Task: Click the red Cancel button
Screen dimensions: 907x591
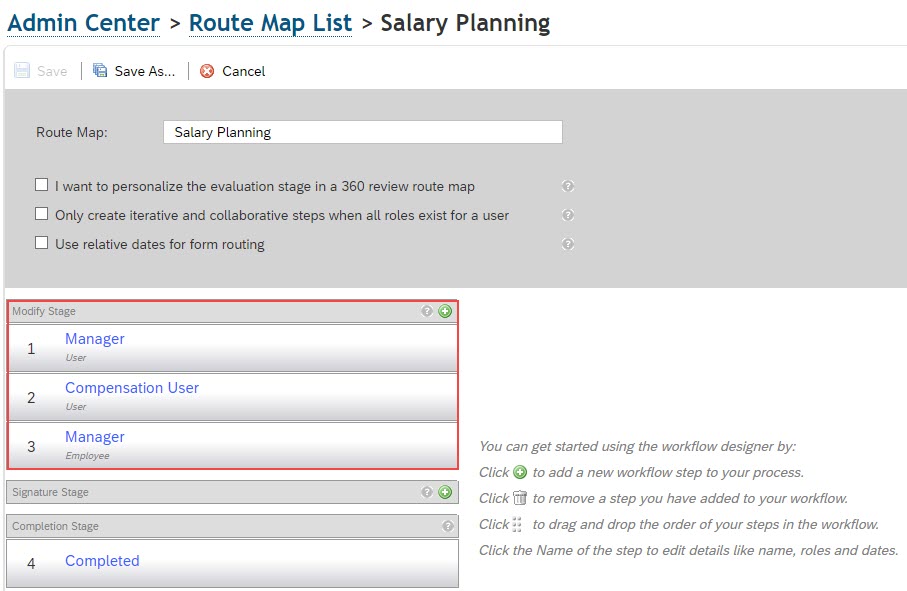Action: (x=233, y=71)
